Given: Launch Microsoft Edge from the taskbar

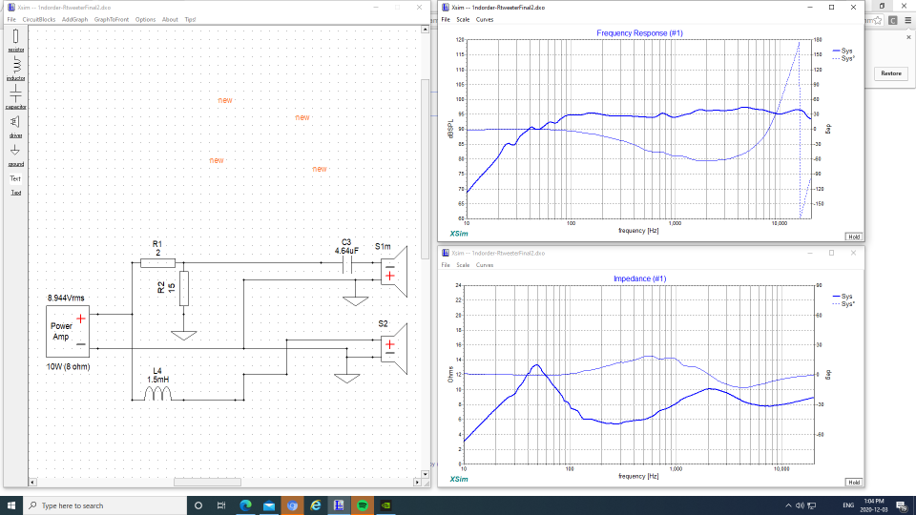Looking at the screenshot, I should tap(245, 505).
